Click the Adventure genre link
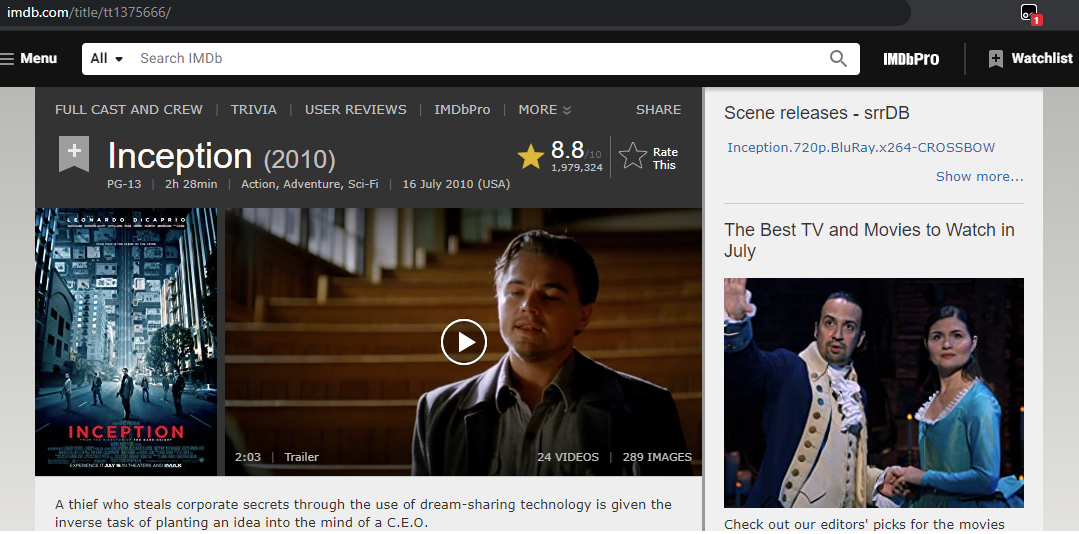The width and height of the screenshot is (1079, 534). coord(312,184)
